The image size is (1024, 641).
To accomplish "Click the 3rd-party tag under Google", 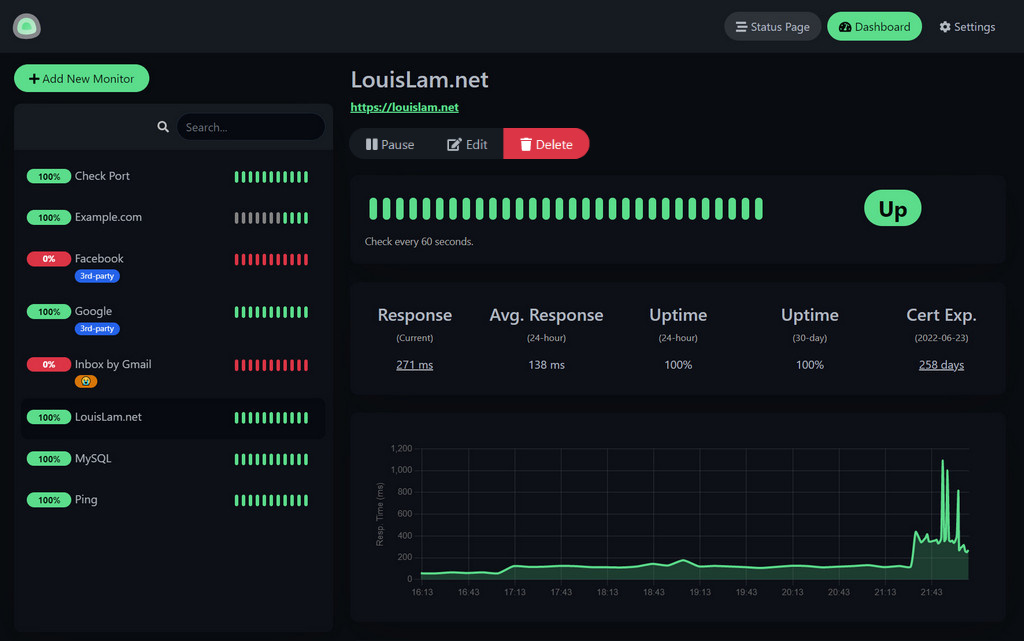I will coord(97,329).
